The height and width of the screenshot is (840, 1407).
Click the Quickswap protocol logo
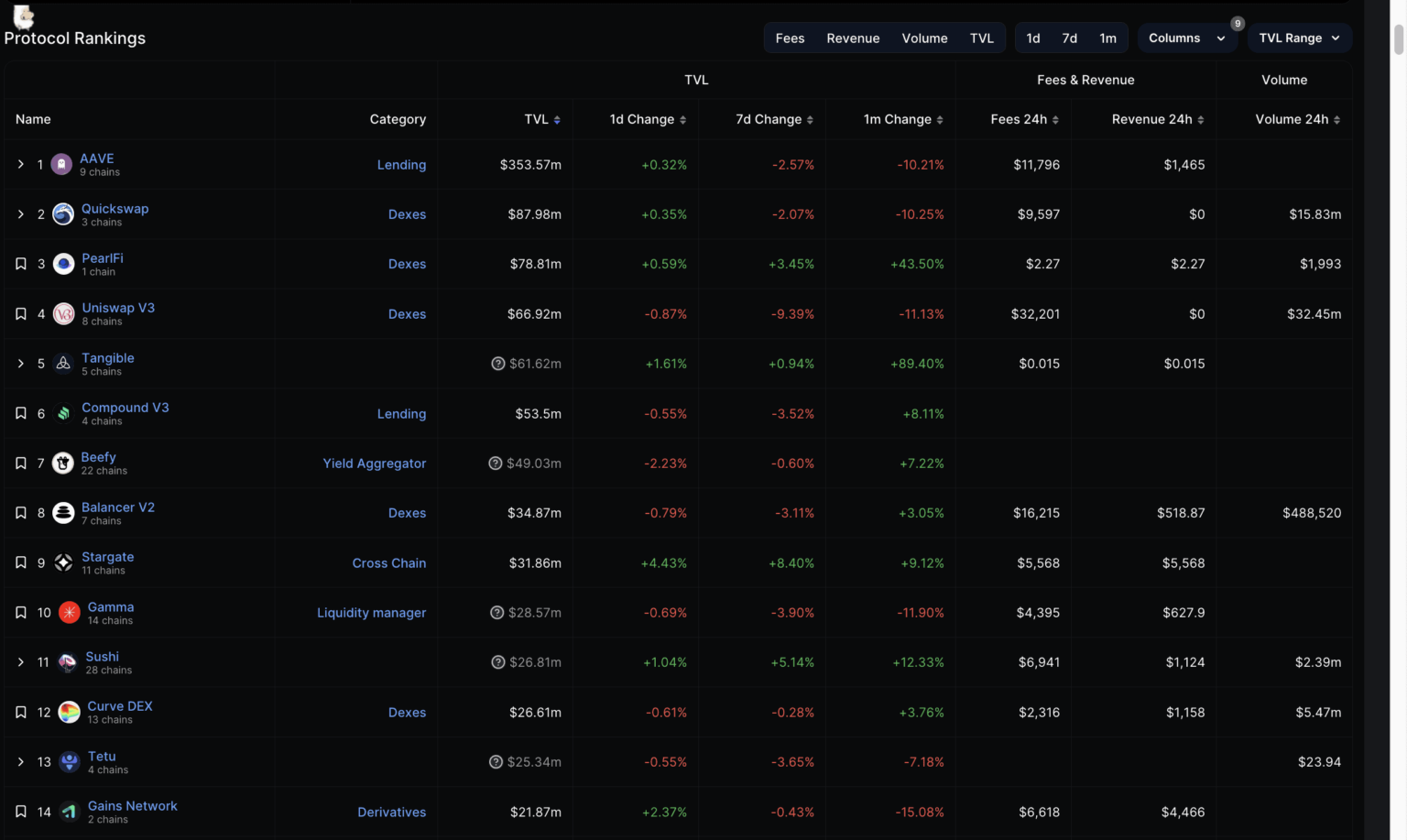63,214
